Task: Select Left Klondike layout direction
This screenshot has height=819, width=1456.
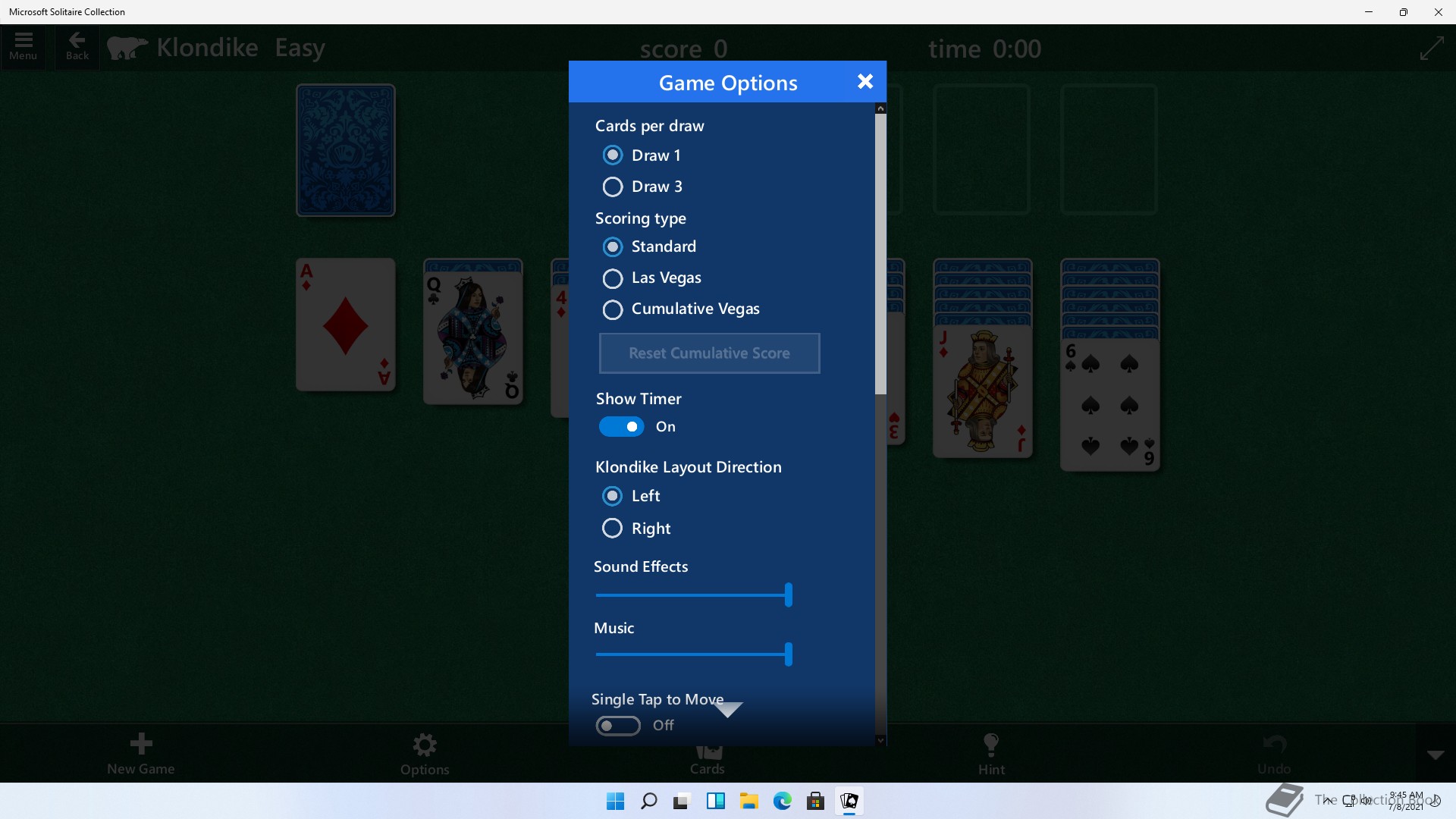Action: coord(631,496)
